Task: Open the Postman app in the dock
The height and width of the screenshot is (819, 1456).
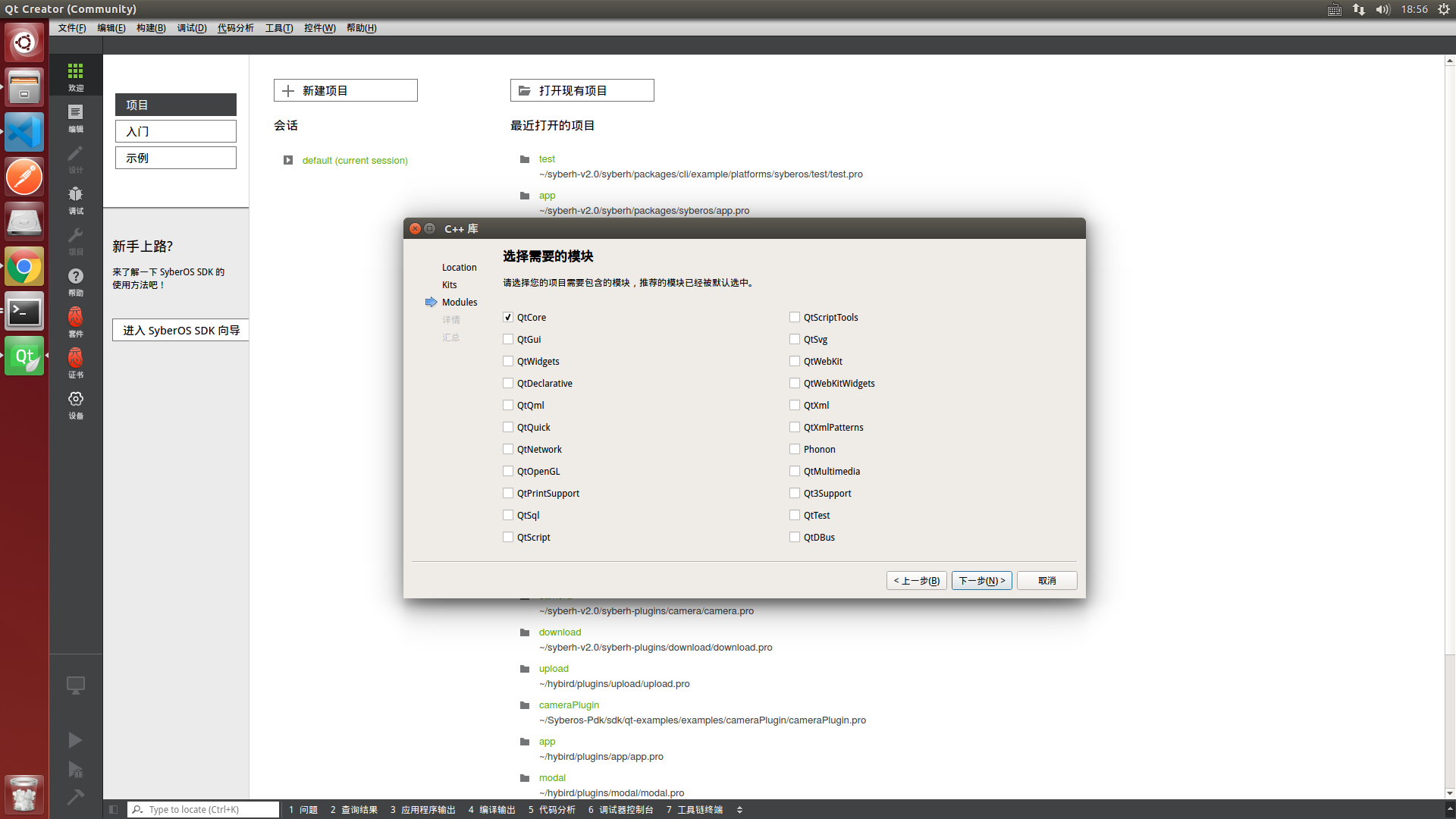Action: [x=24, y=177]
